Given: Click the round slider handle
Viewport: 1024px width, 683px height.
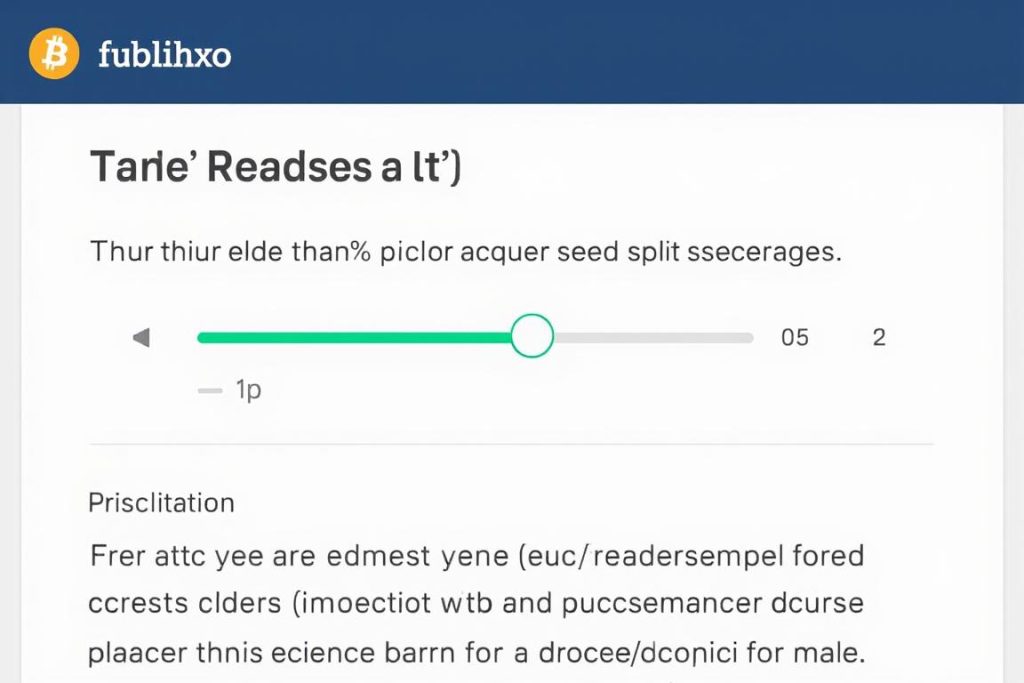Looking at the screenshot, I should tap(532, 336).
